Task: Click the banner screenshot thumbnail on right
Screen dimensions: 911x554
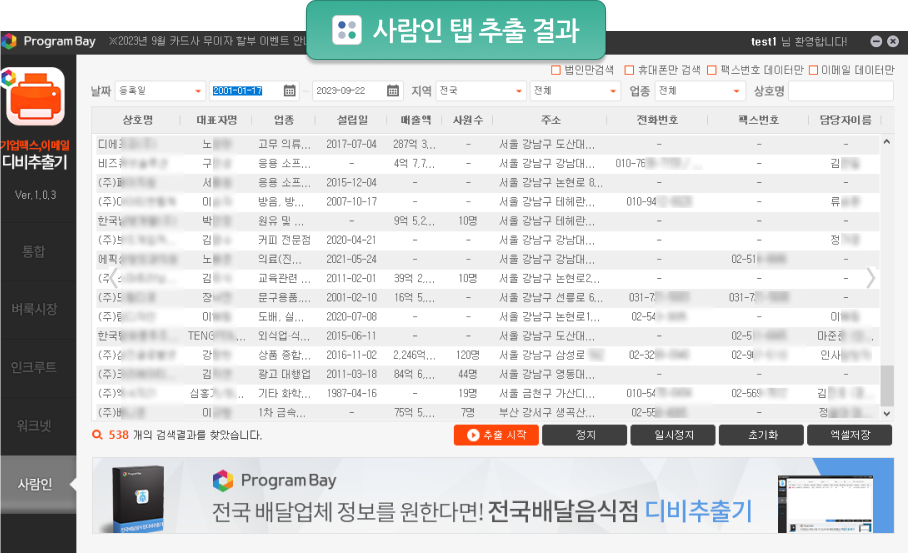Action: pyautogui.click(x=825, y=503)
